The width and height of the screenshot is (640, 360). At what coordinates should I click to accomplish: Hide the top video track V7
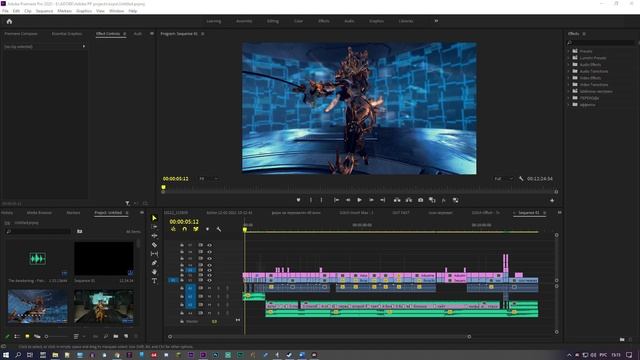(209, 245)
